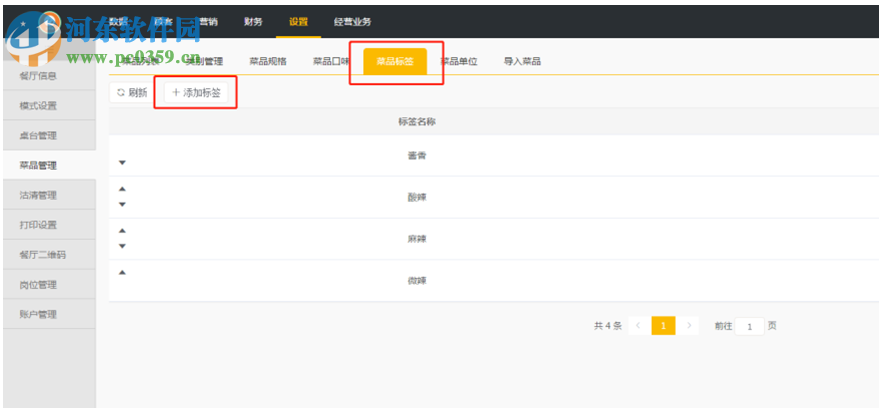
Task: Click the 标签名称 column header
Action: pyautogui.click(x=417, y=122)
